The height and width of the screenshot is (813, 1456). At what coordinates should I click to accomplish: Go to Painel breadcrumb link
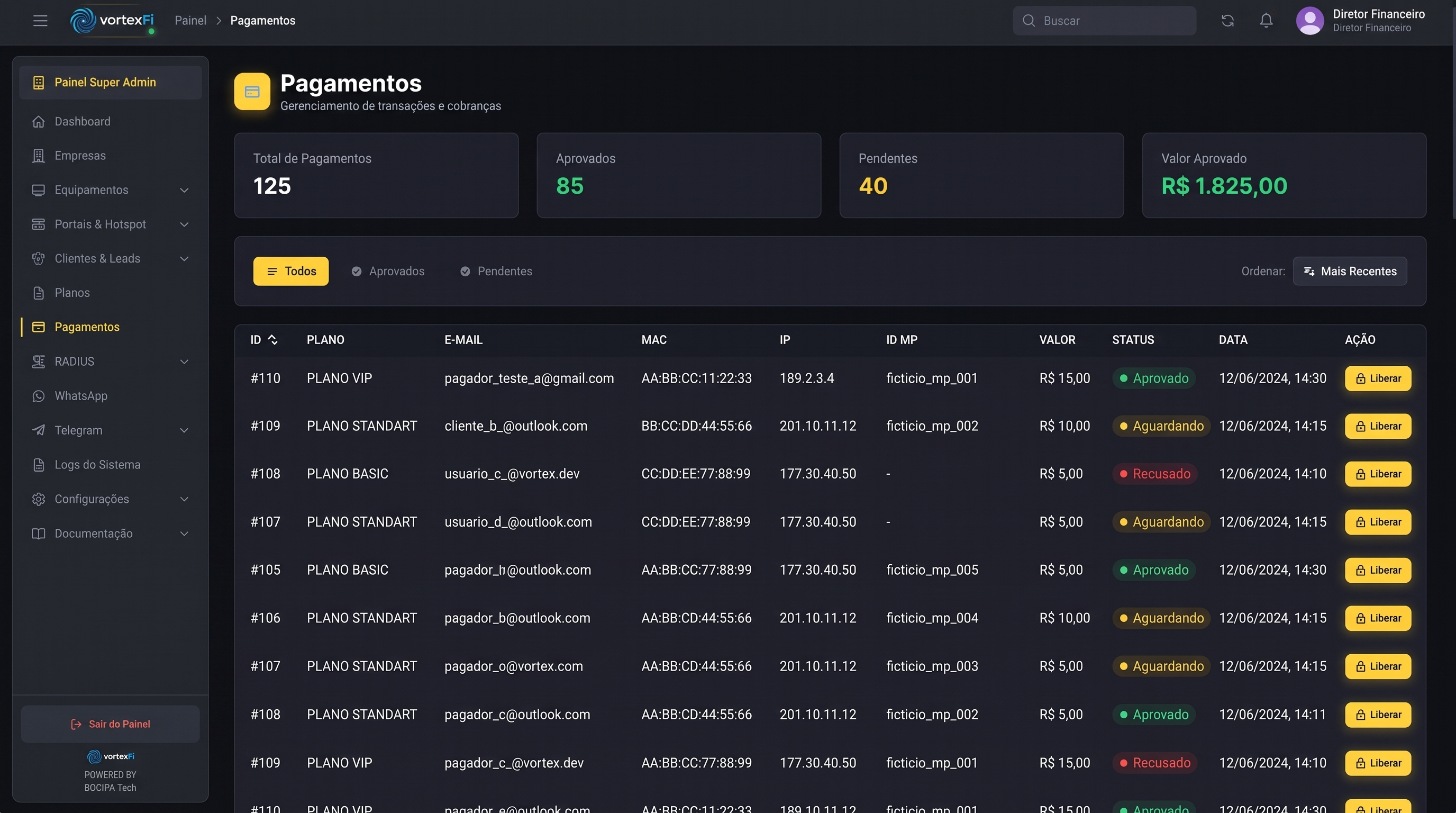(190, 21)
